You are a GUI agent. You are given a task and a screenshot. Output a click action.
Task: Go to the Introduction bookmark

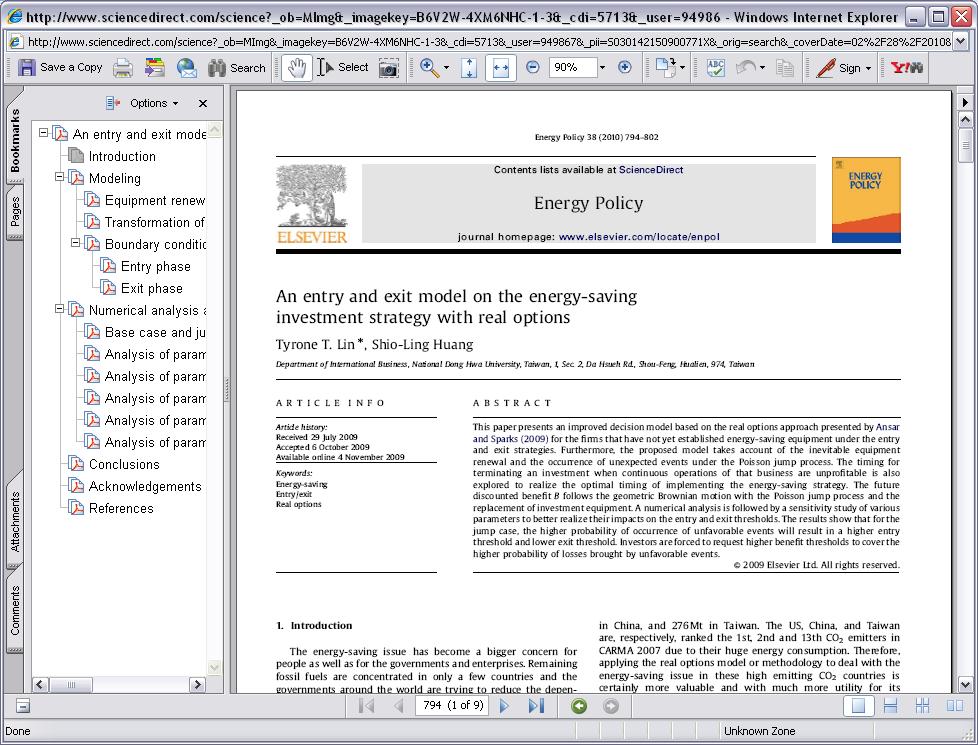coord(122,157)
